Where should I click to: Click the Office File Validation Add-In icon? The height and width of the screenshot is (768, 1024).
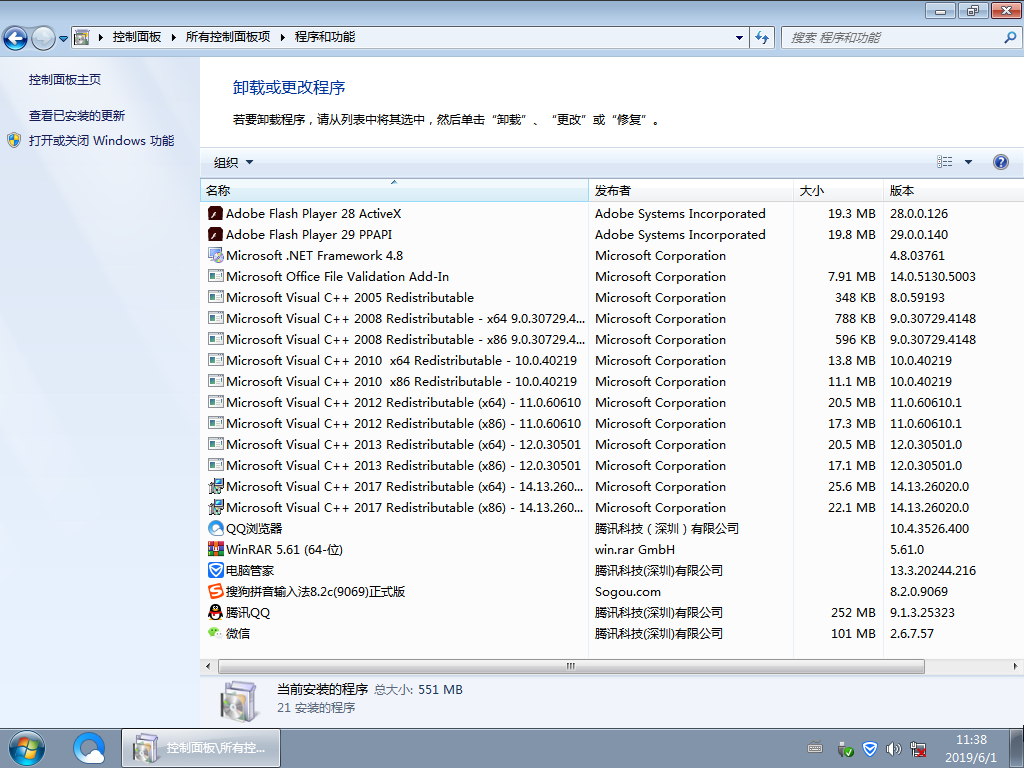point(216,276)
